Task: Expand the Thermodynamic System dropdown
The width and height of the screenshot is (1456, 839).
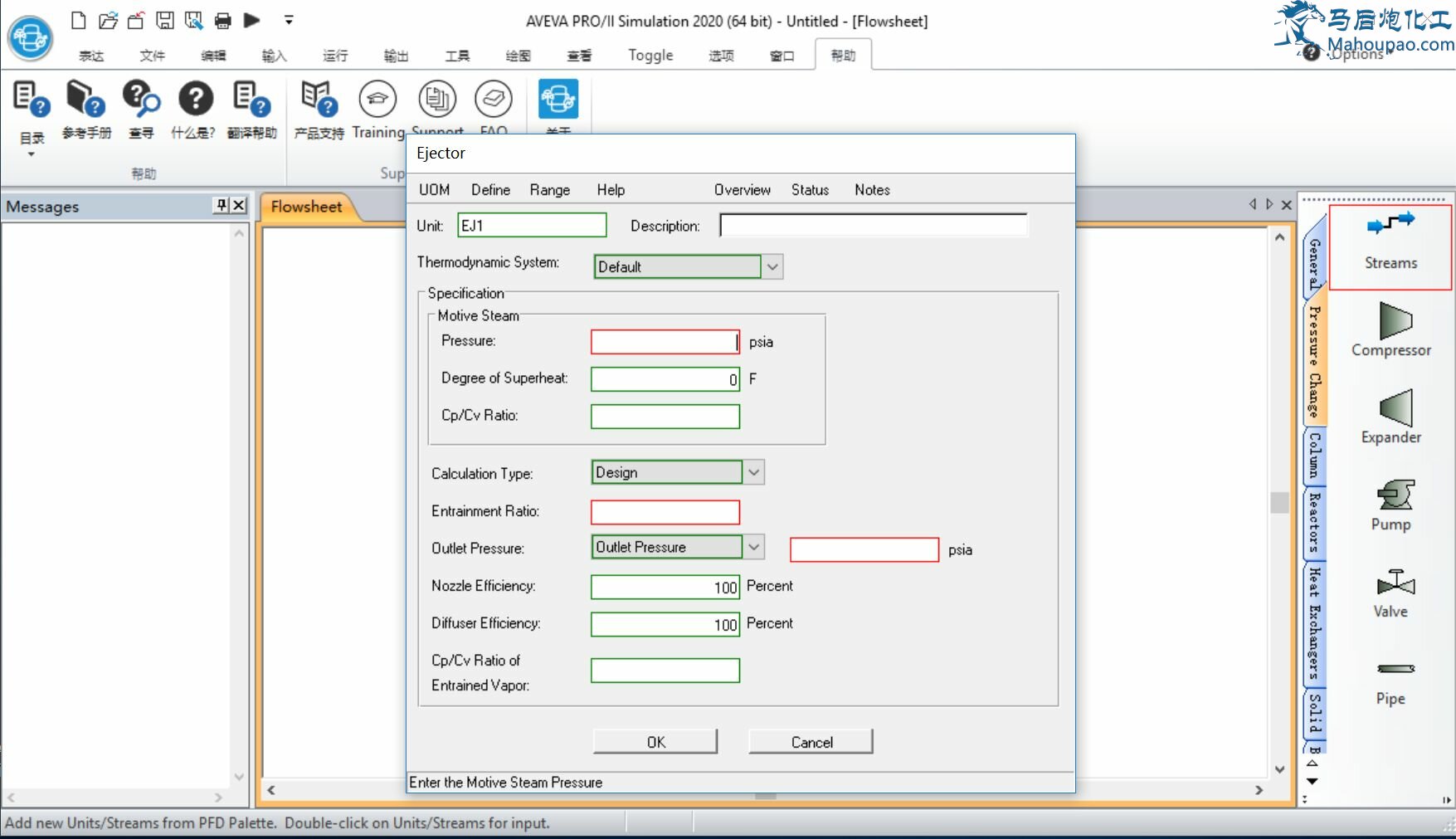Action: [772, 267]
